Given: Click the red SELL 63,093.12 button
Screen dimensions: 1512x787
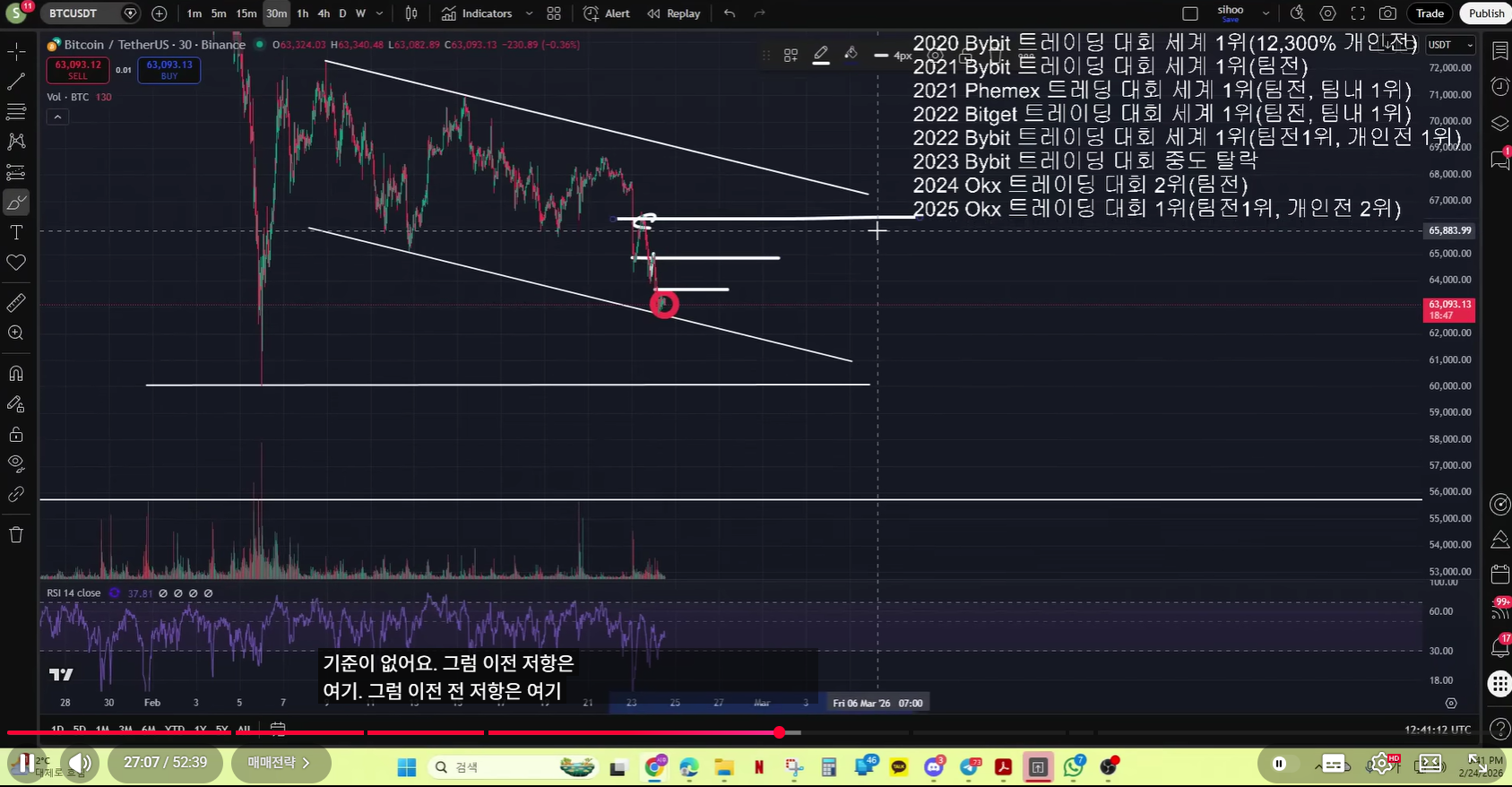Looking at the screenshot, I should coord(78,70).
